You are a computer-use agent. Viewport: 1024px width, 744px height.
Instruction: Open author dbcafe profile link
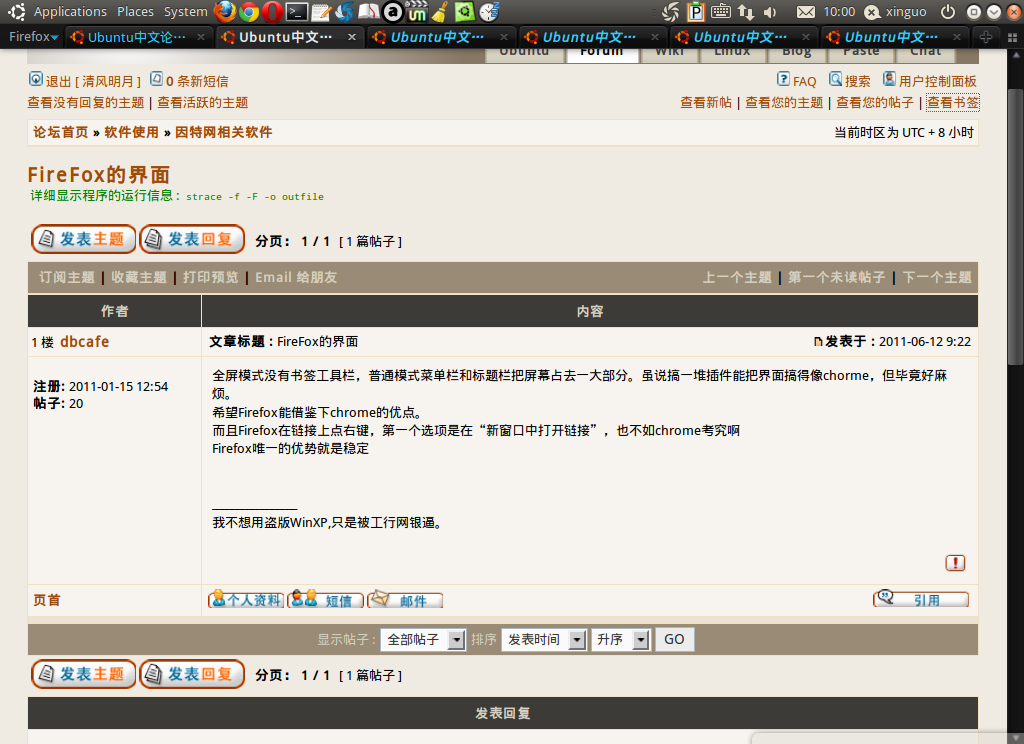(x=84, y=342)
